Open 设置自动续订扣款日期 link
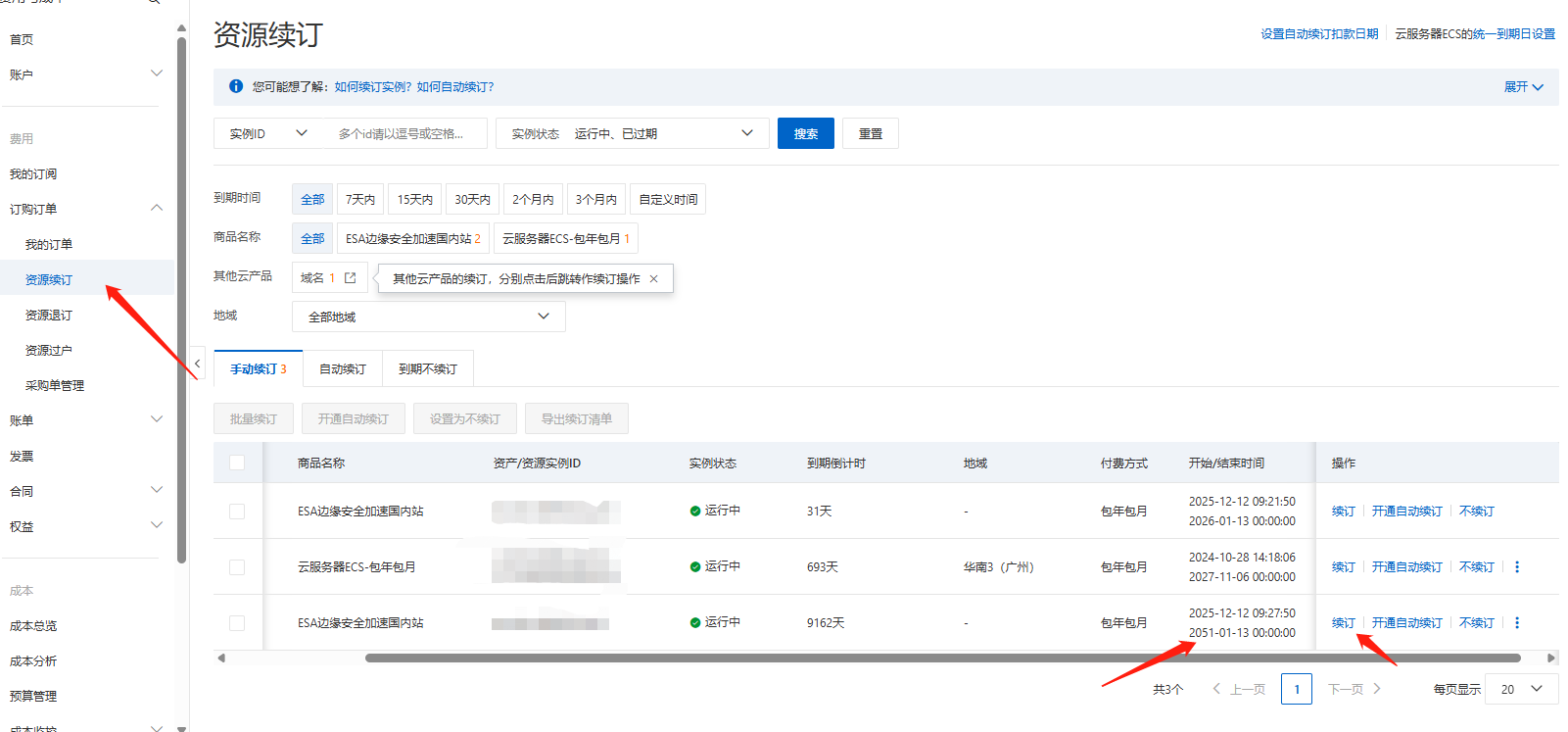This screenshot has height=732, width=1568. (1318, 34)
